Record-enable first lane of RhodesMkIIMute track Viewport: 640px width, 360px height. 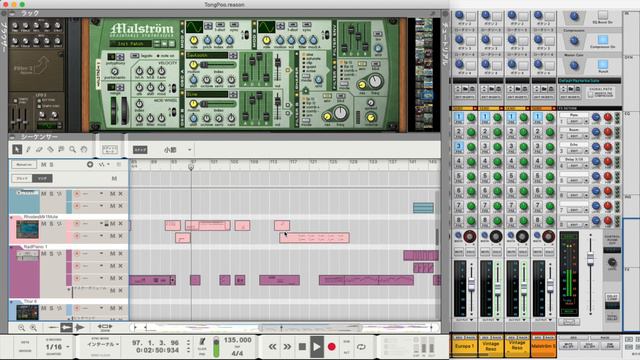(x=77, y=224)
